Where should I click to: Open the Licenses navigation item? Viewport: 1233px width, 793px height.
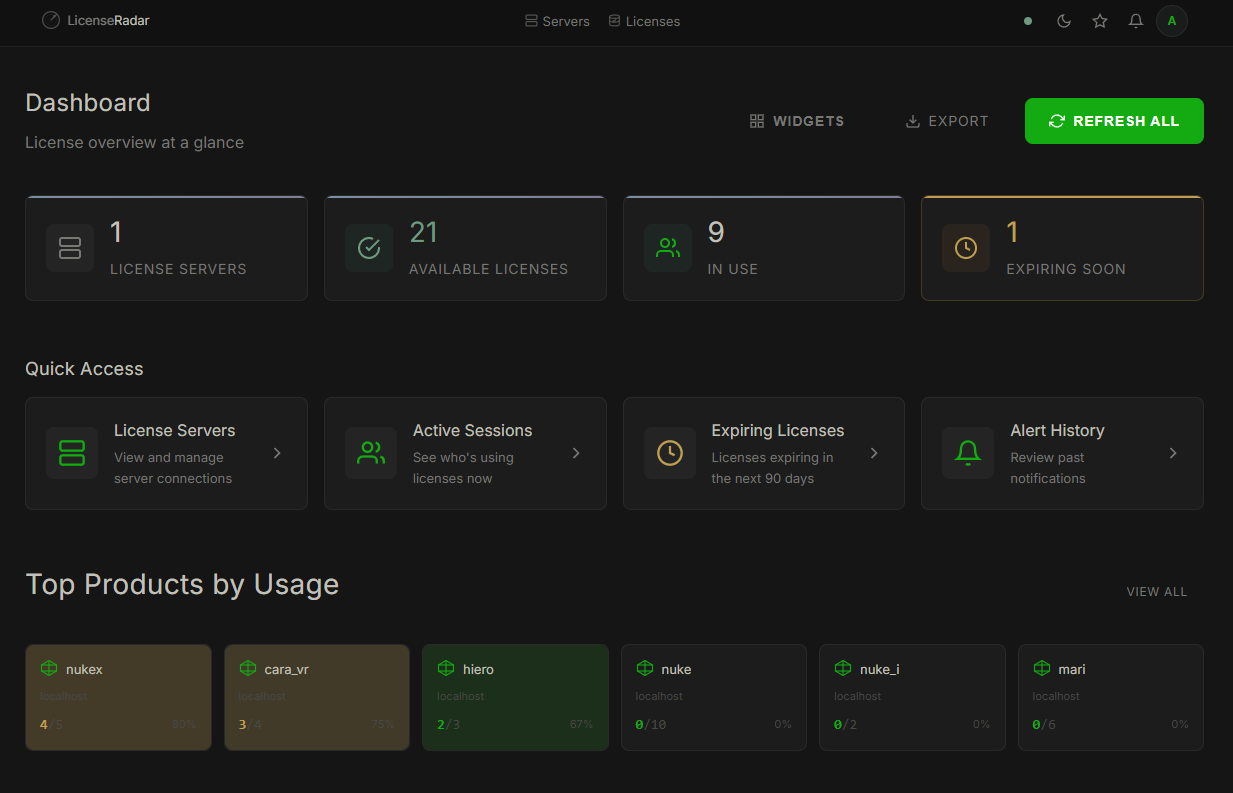point(644,20)
